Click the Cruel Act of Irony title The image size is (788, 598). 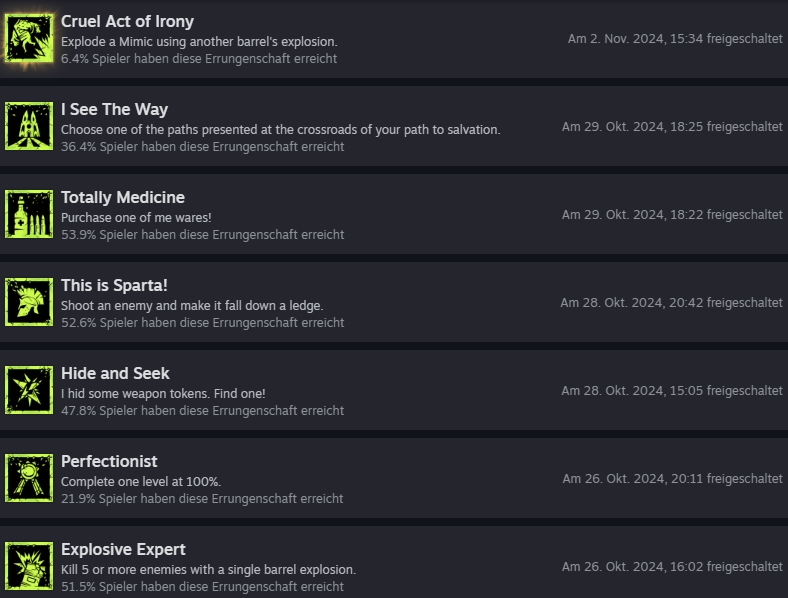coord(127,22)
